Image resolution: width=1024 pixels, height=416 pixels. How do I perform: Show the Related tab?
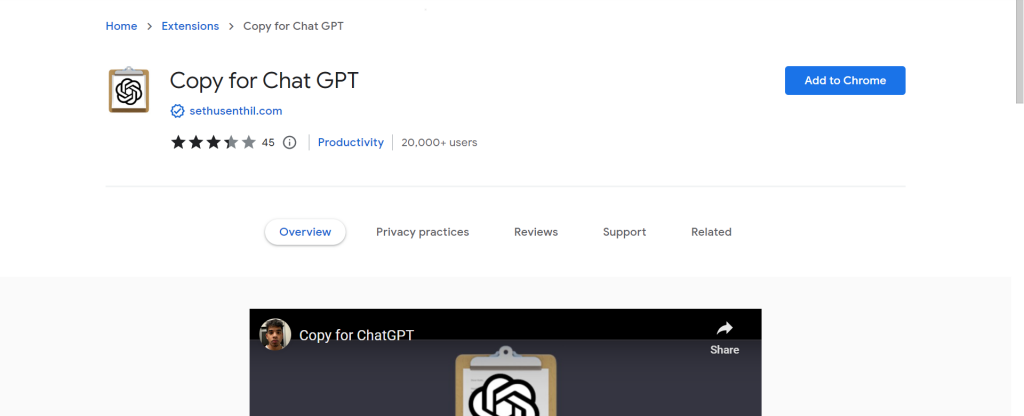point(711,232)
